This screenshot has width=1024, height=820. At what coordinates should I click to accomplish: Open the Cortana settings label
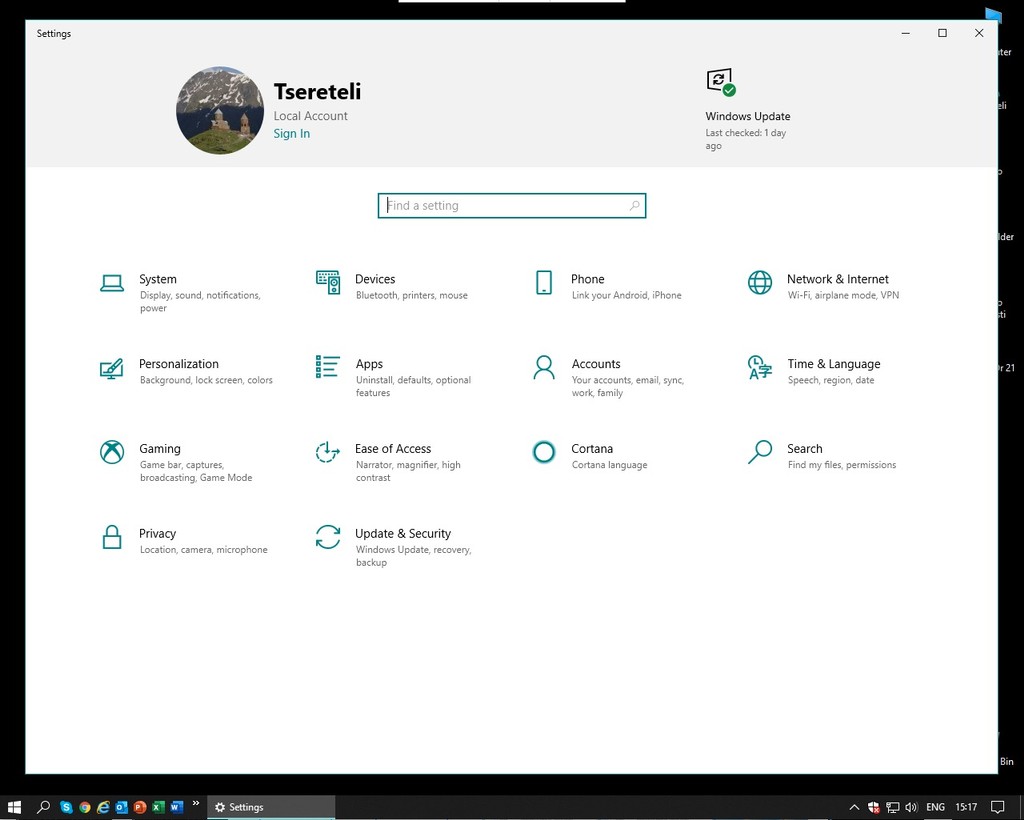[x=592, y=449]
